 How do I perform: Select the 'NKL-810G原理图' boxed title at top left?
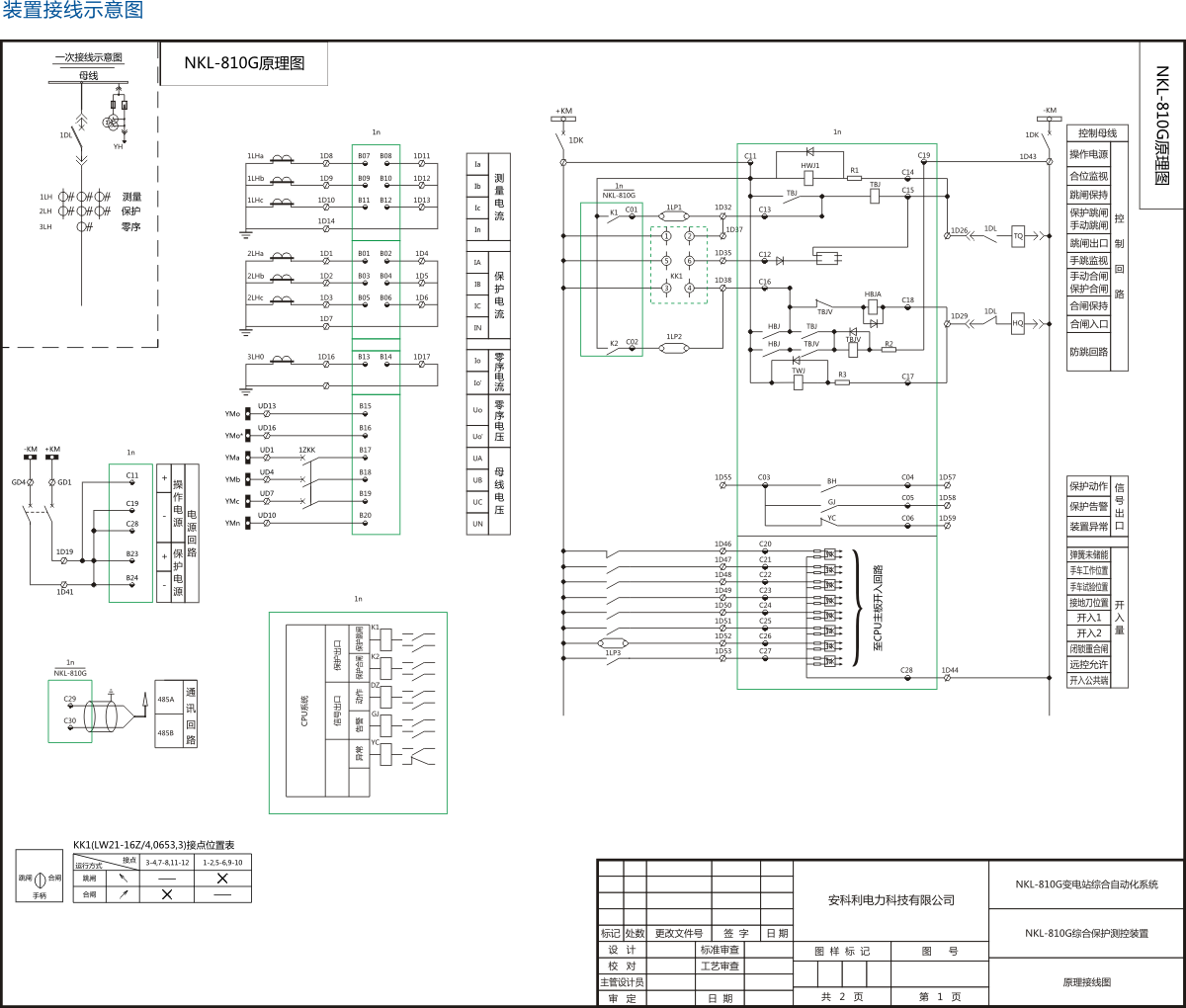click(x=244, y=63)
